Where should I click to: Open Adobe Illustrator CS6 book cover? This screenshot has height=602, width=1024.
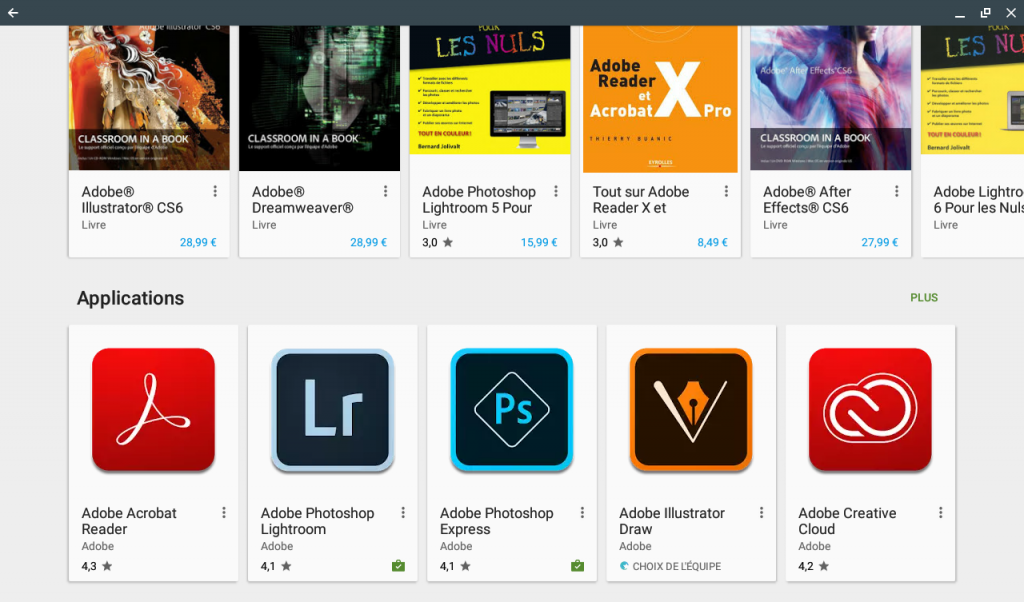[149, 98]
